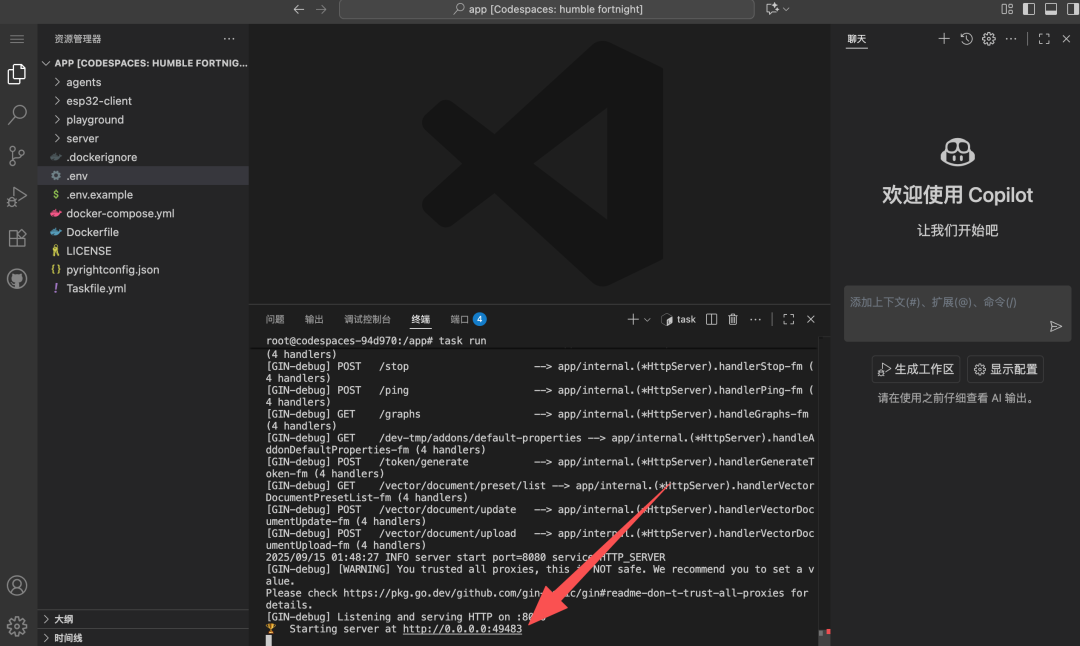Kill terminal with the trash icon
Image resolution: width=1080 pixels, height=646 pixels.
click(x=733, y=319)
